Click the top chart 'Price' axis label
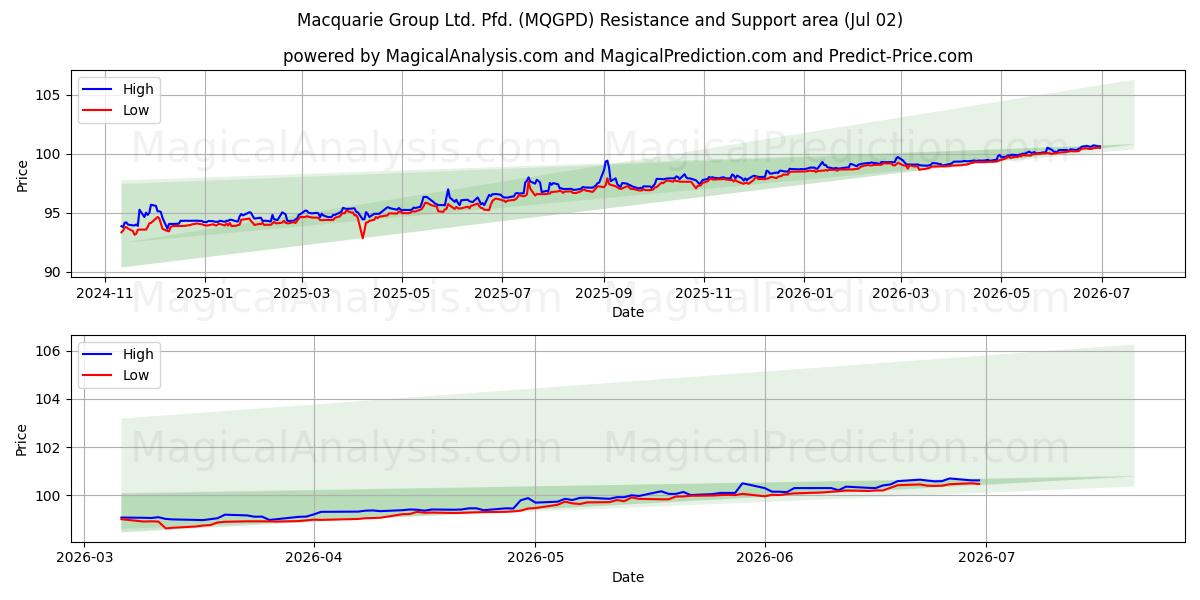 tap(23, 176)
